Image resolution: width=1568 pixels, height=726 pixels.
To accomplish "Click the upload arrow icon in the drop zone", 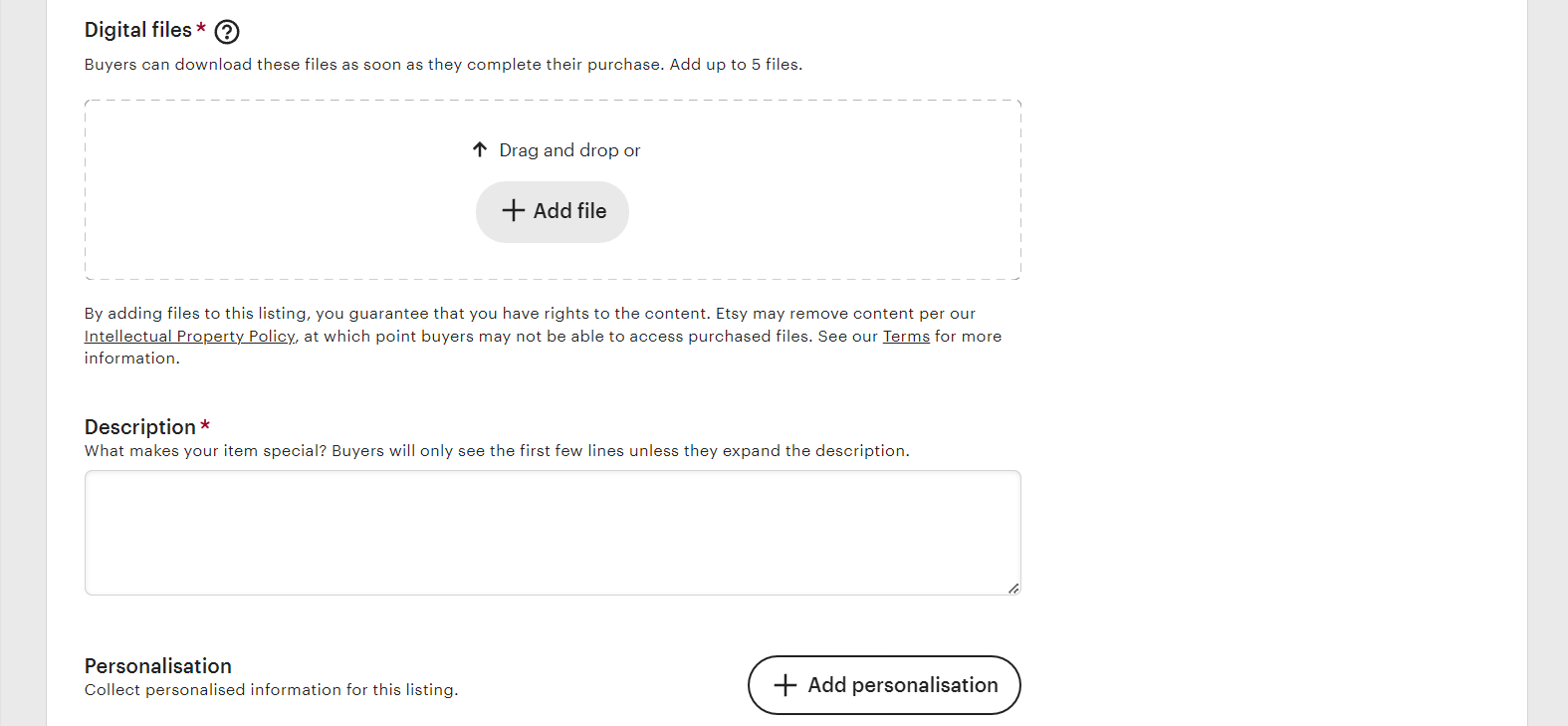I will [480, 148].
